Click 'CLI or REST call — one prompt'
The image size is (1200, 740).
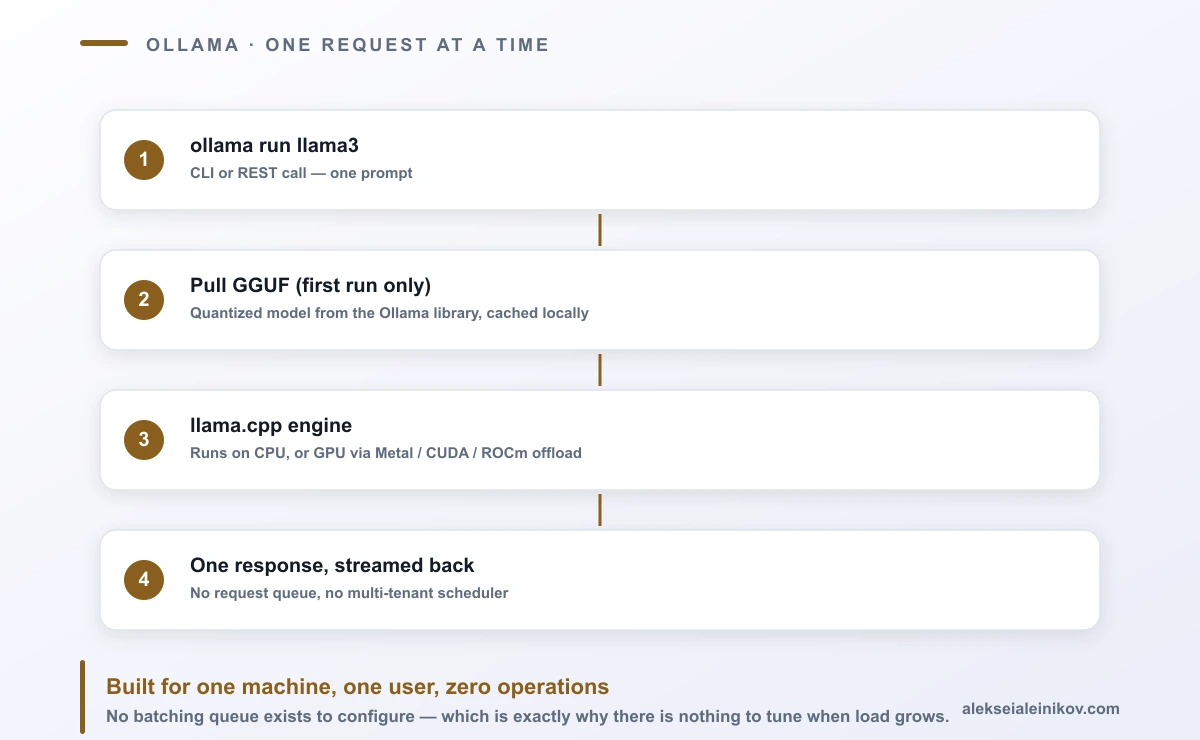click(x=301, y=173)
